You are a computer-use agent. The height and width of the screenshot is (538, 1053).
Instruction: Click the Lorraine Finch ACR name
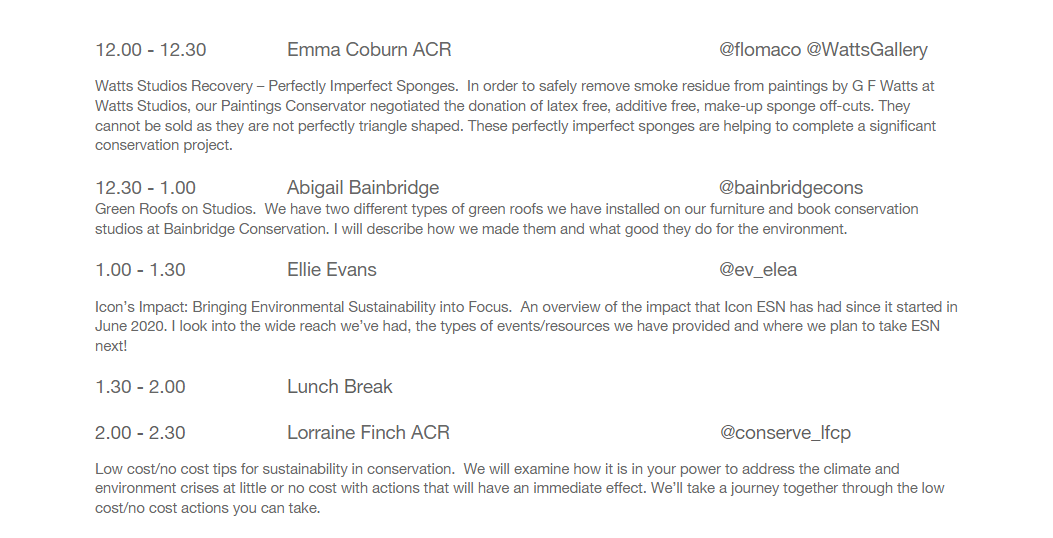tap(368, 433)
